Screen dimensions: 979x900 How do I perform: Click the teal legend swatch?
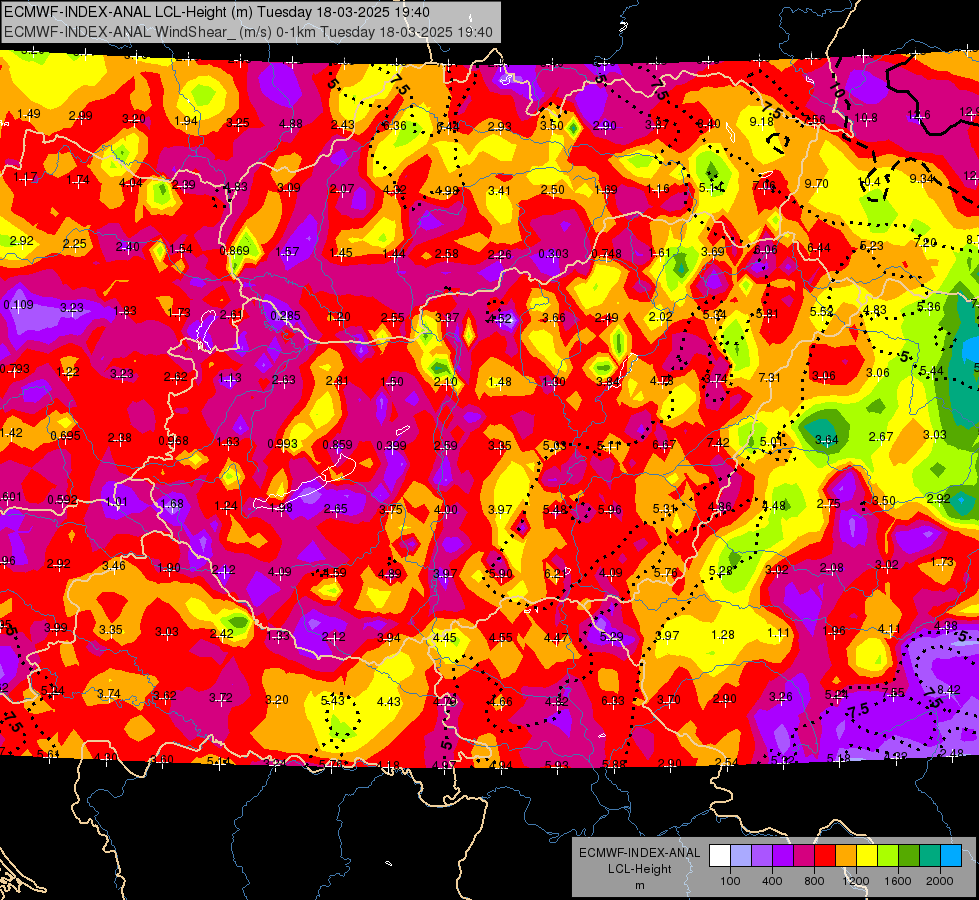(x=930, y=856)
